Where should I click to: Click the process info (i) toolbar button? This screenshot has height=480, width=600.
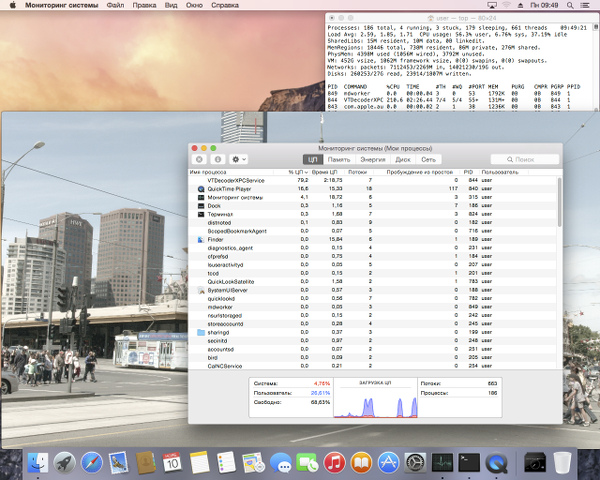tap(217, 159)
